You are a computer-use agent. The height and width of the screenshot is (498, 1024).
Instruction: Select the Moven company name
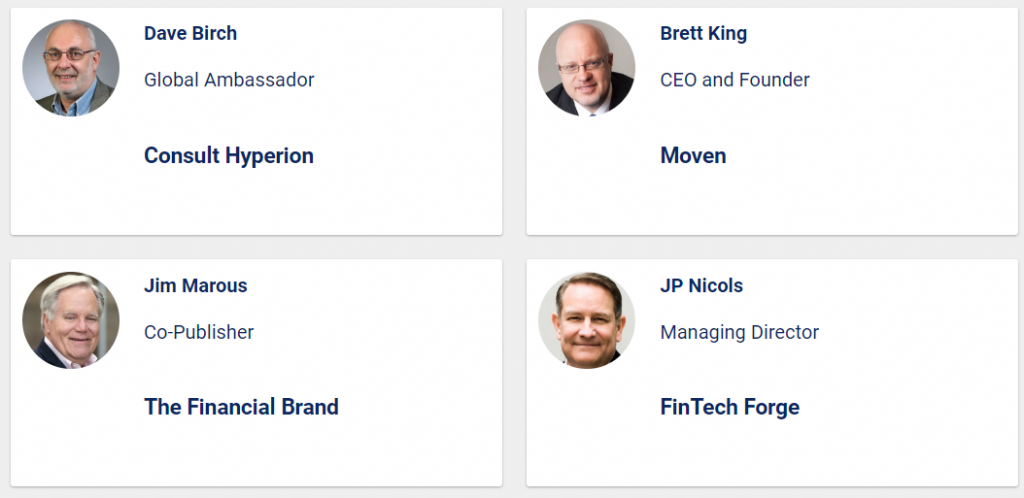click(x=693, y=155)
